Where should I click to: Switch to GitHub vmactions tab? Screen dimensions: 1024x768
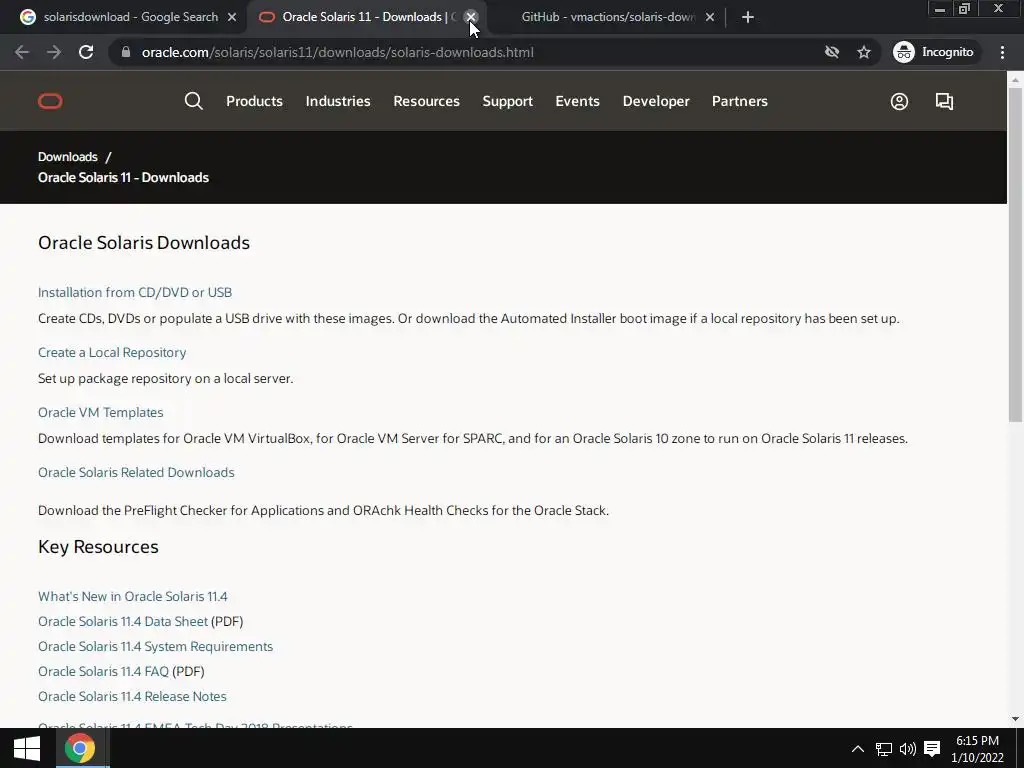tap(608, 17)
